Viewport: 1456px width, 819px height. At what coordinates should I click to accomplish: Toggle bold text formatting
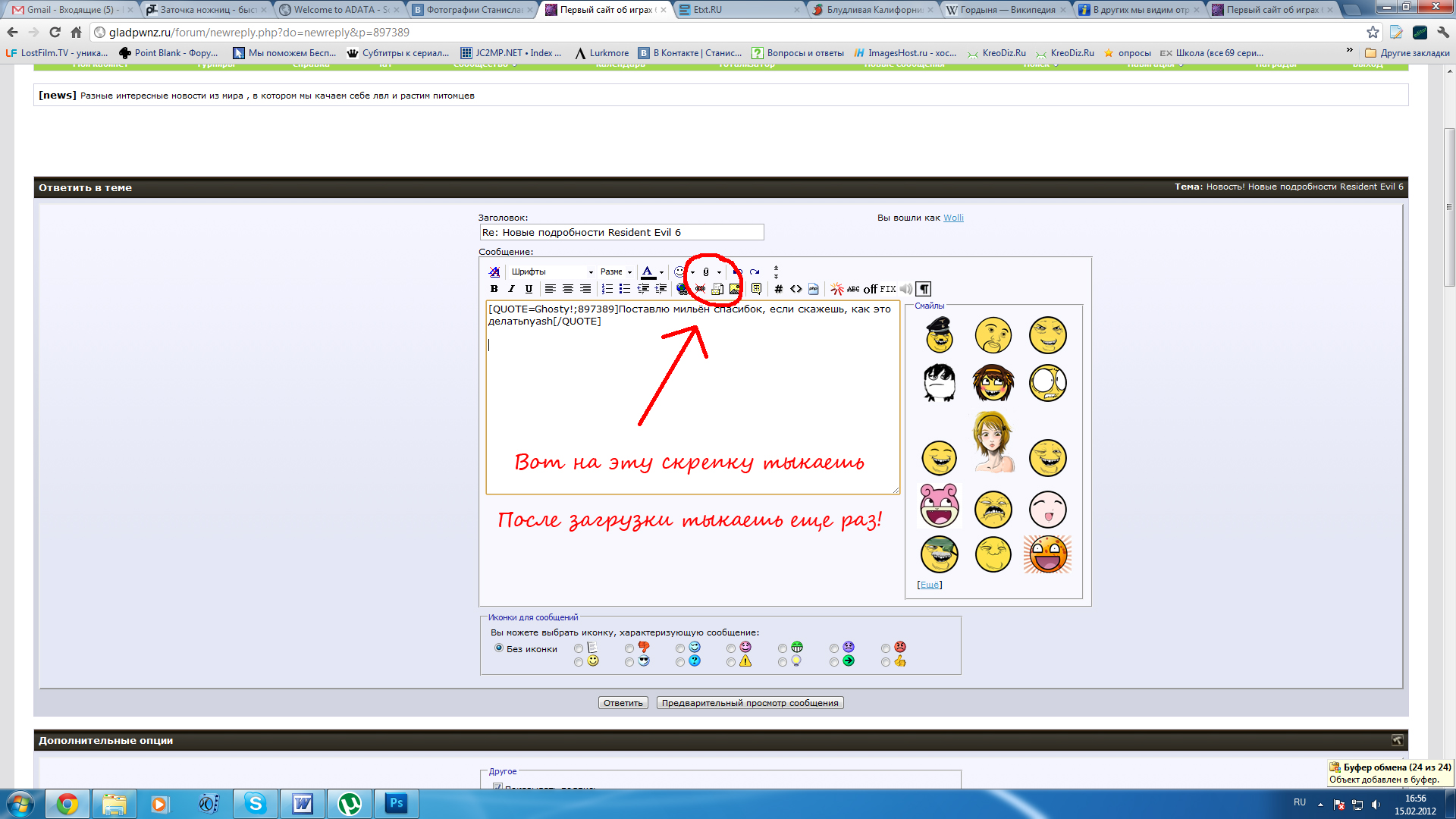pos(494,289)
